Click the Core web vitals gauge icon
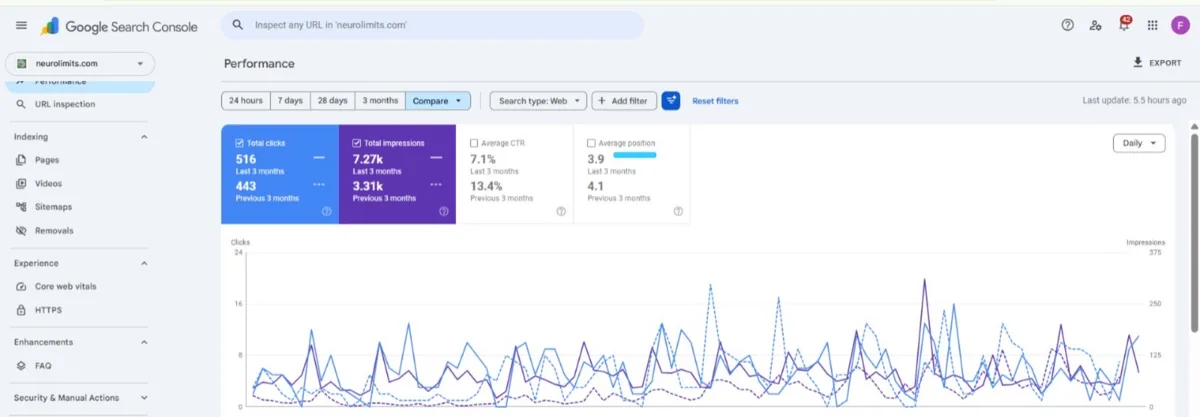Screen dimensions: 1200x417 [x=22, y=286]
